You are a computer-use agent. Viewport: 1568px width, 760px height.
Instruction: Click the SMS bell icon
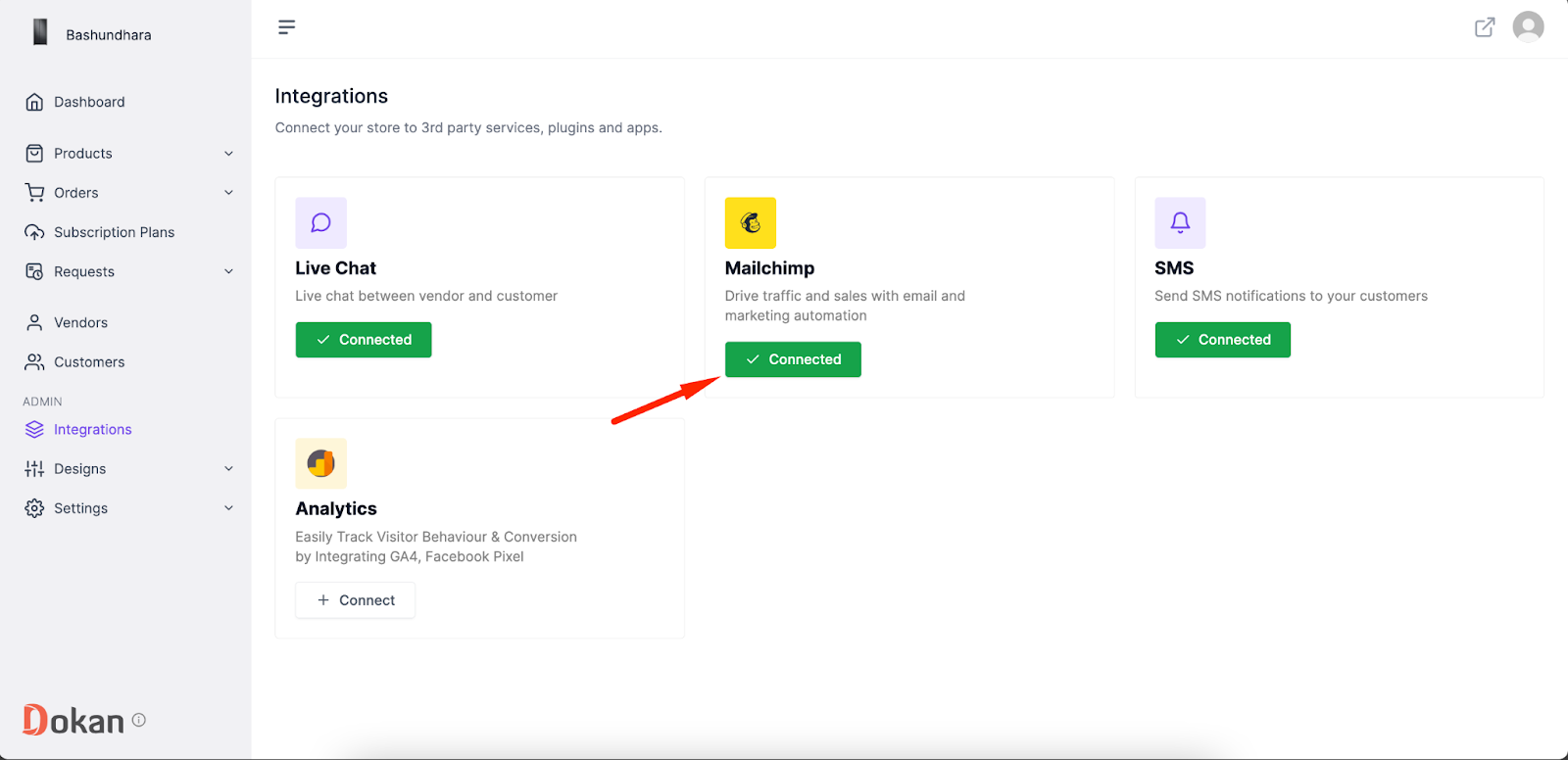point(1180,223)
